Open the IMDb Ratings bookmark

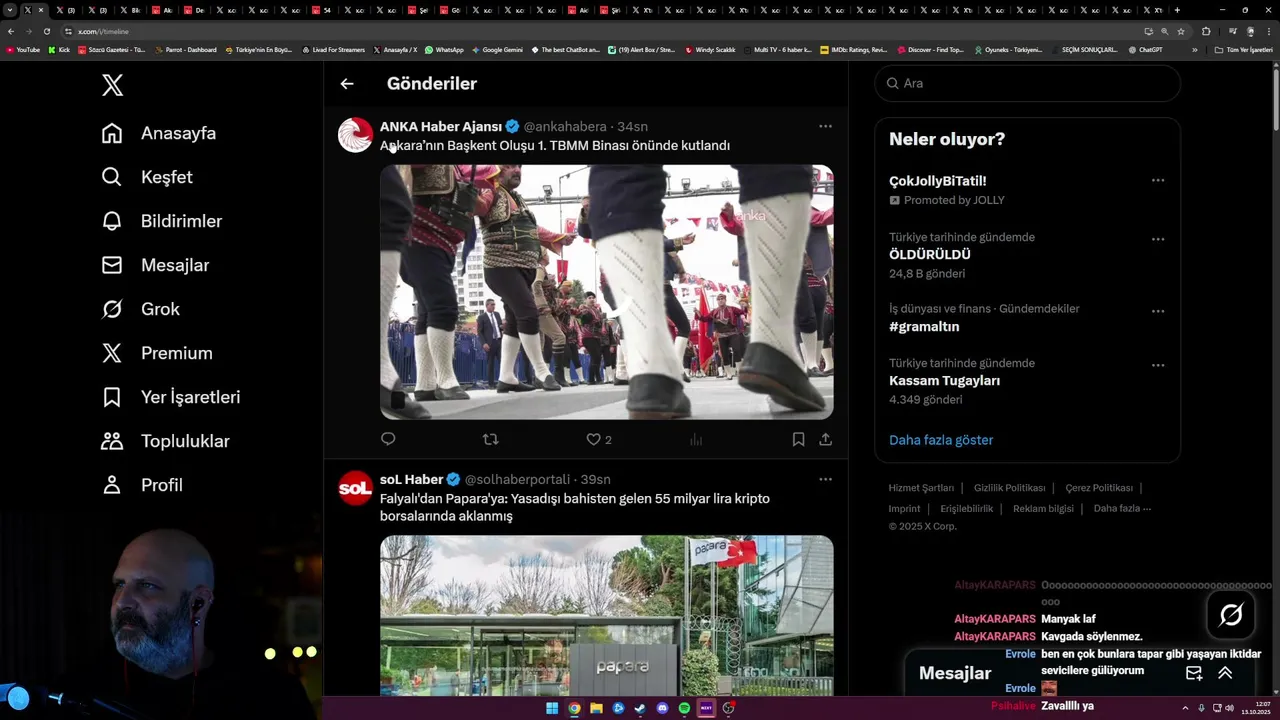(853, 49)
